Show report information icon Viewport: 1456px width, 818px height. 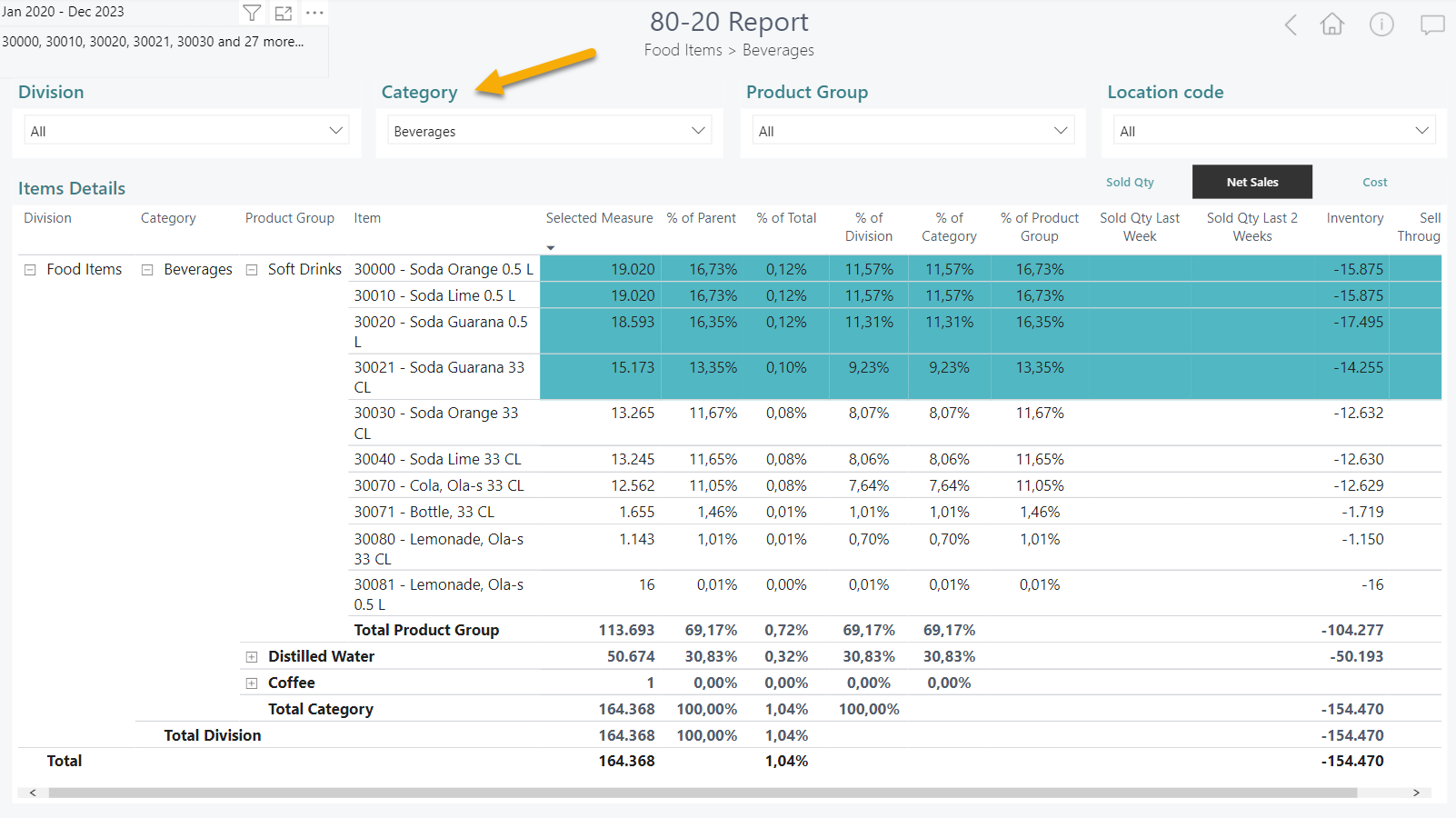coord(1381,25)
